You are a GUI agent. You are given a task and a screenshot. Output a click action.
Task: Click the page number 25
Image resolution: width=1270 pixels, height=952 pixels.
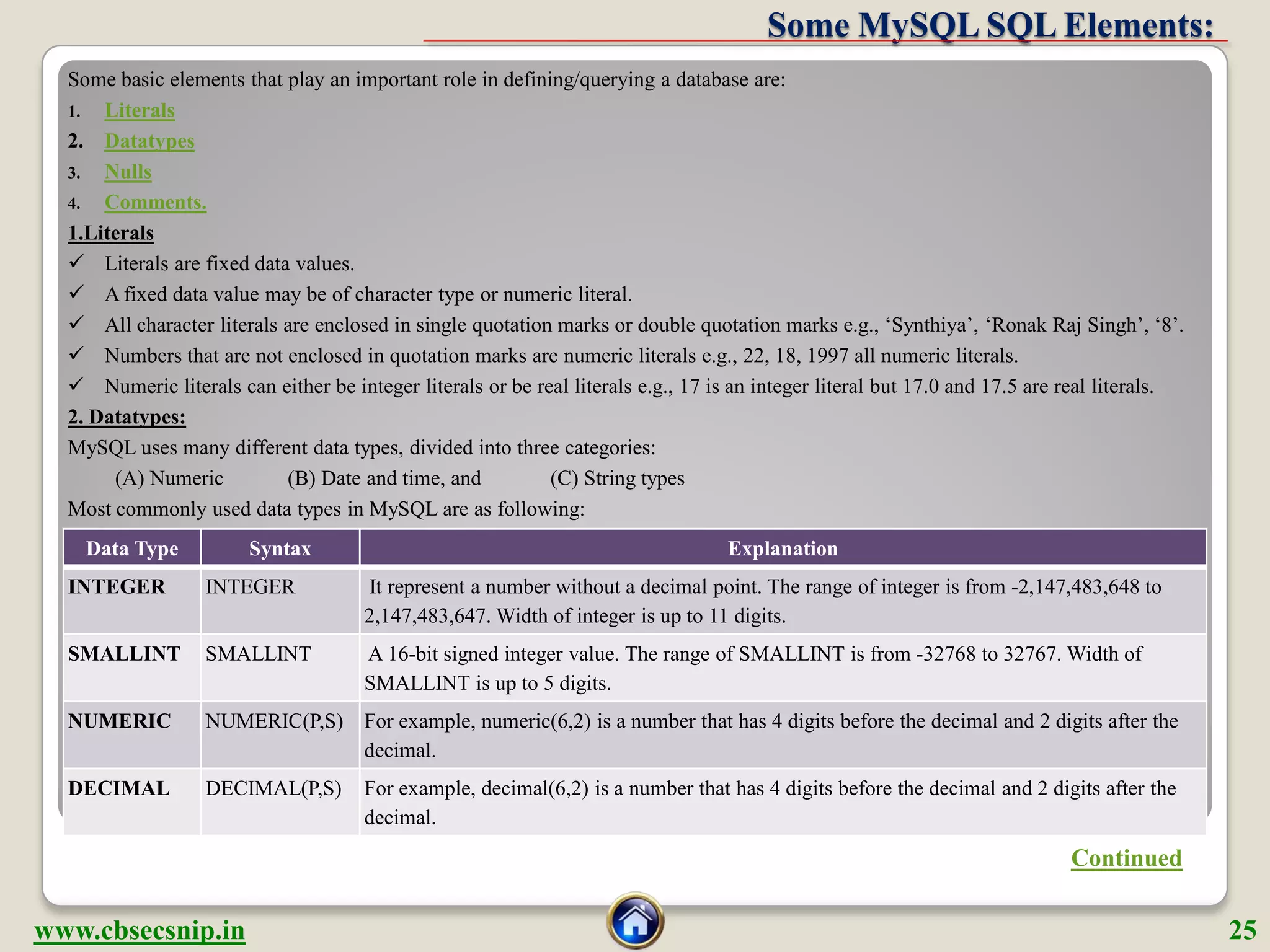(x=1242, y=931)
